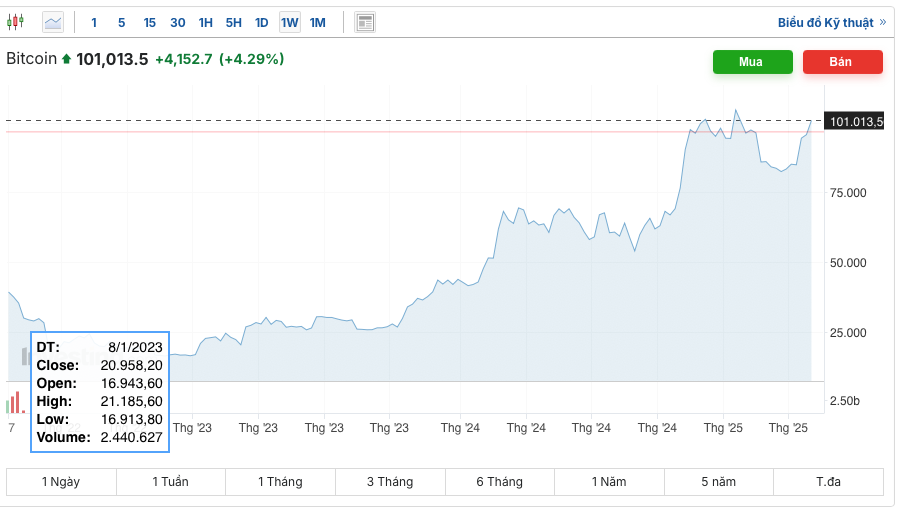Image resolution: width=898 pixels, height=515 pixels.
Task: Show the 1 Ngày time range
Action: click(61, 482)
